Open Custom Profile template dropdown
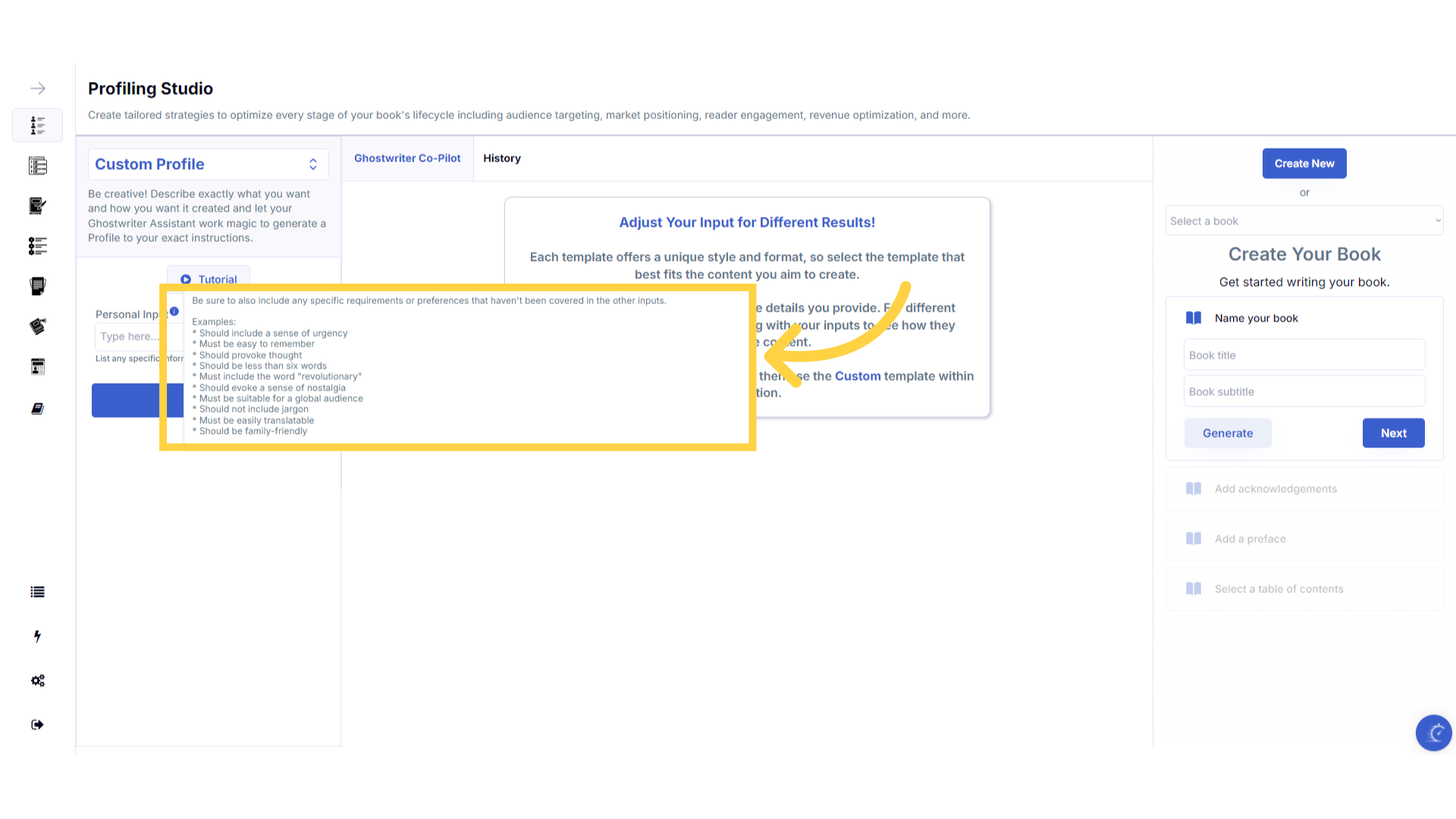 (x=208, y=165)
